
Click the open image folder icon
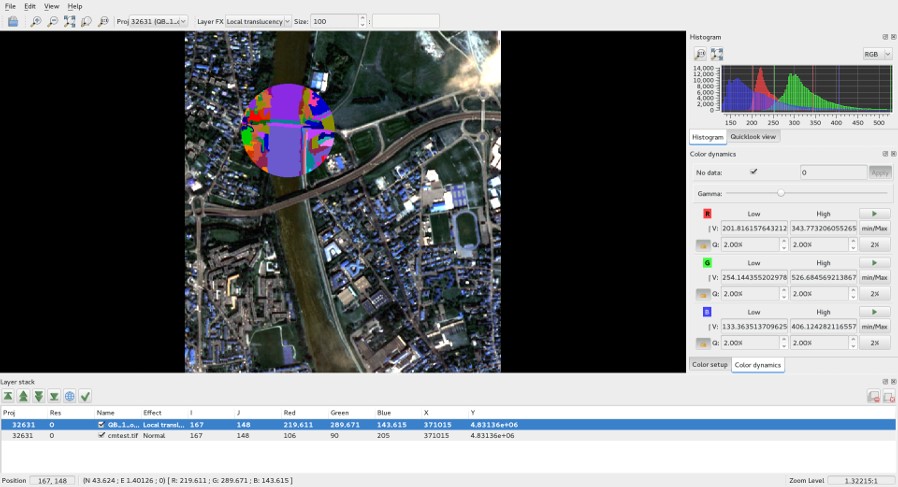click(x=13, y=21)
